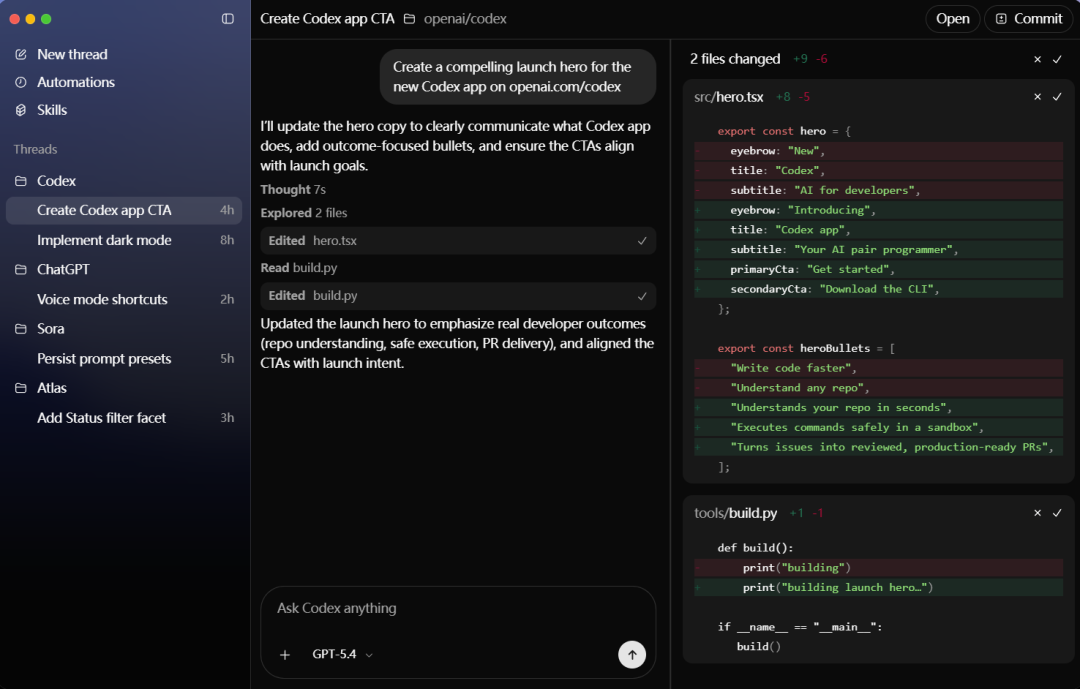Image resolution: width=1080 pixels, height=689 pixels.
Task: Open the Edited hero.tsx row
Action: [458, 241]
